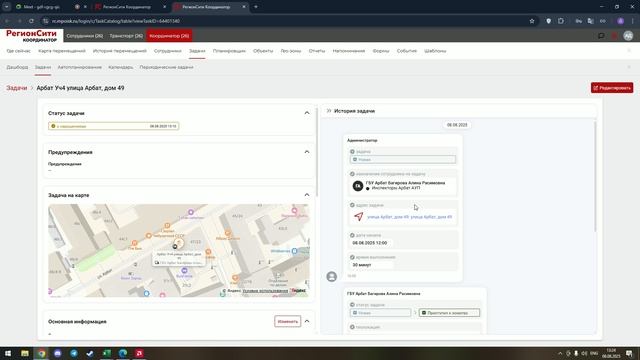The image size is (640, 360).
Task: Open the Транспорт (26) header tab
Action: tap(126, 36)
